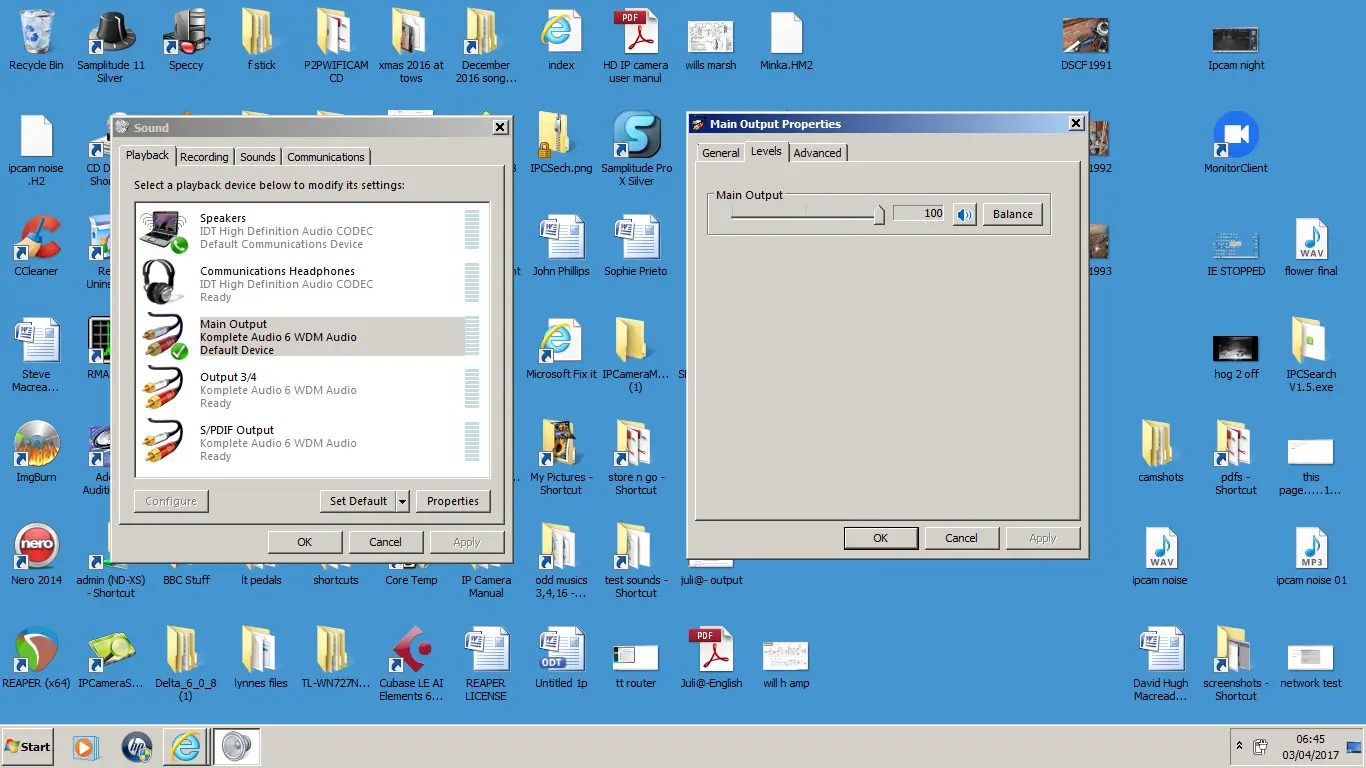1366x768 pixels.
Task: Mute the Main Output speaker icon
Action: [x=964, y=214]
